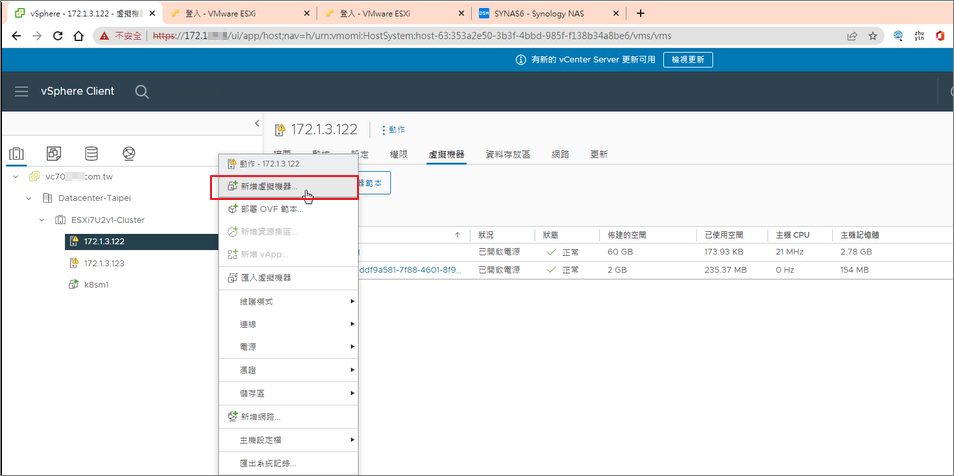The height and width of the screenshot is (476, 954).
Task: Collapse the Datacenter-Taipei tree node
Action: point(29,198)
